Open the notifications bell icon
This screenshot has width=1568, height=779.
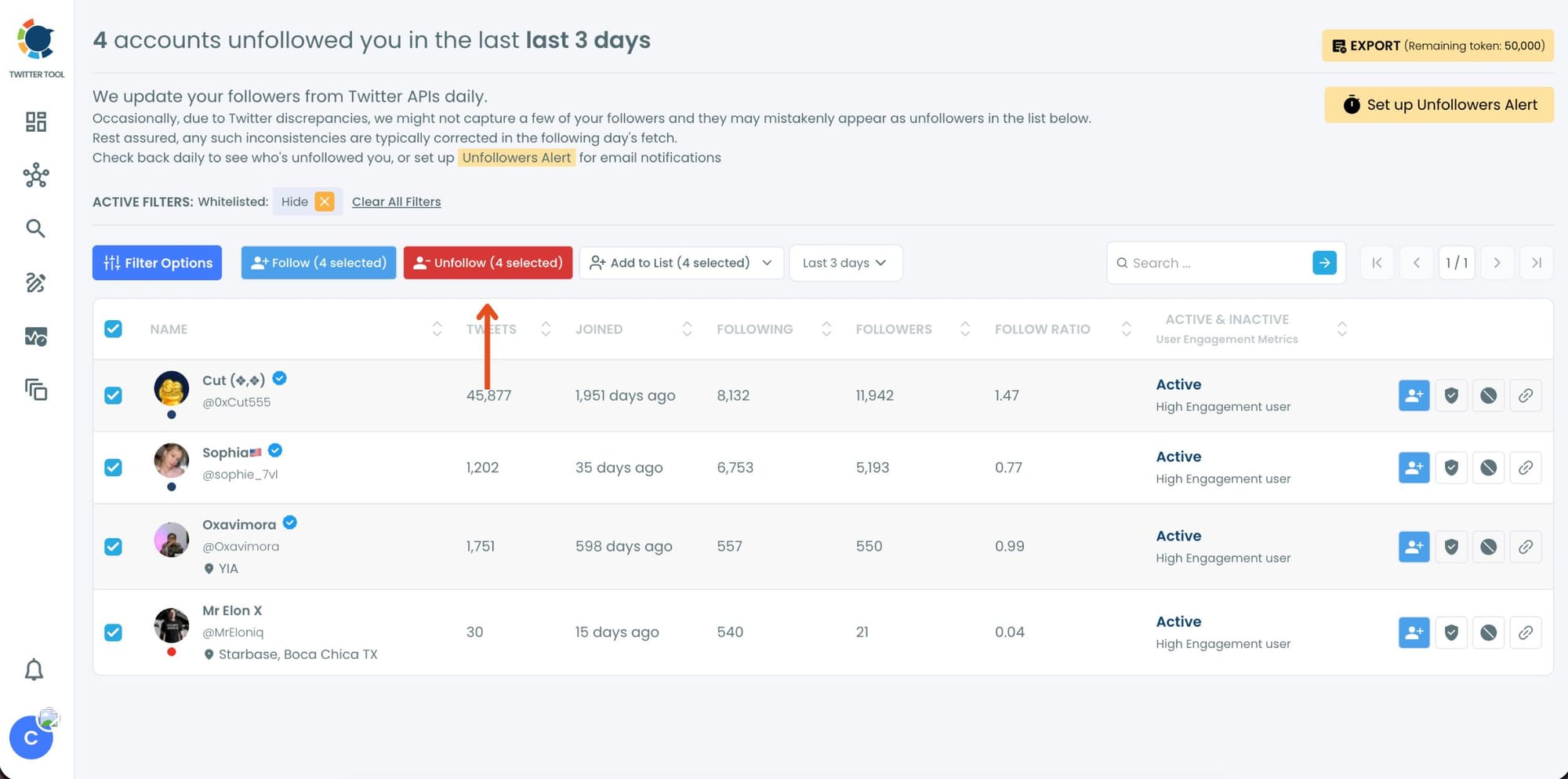pos(34,669)
